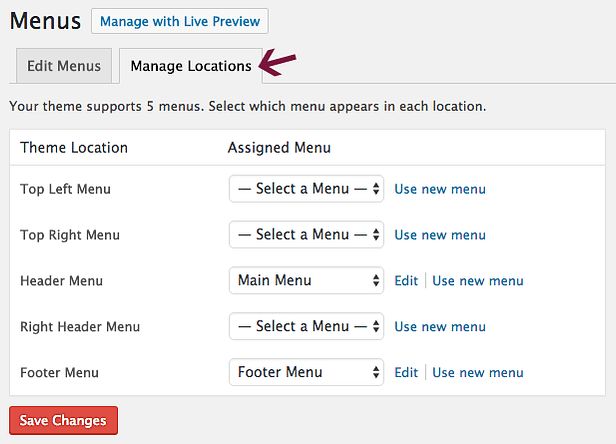Click Use new menu in Footer Menu row
The height and width of the screenshot is (444, 616).
tap(478, 372)
